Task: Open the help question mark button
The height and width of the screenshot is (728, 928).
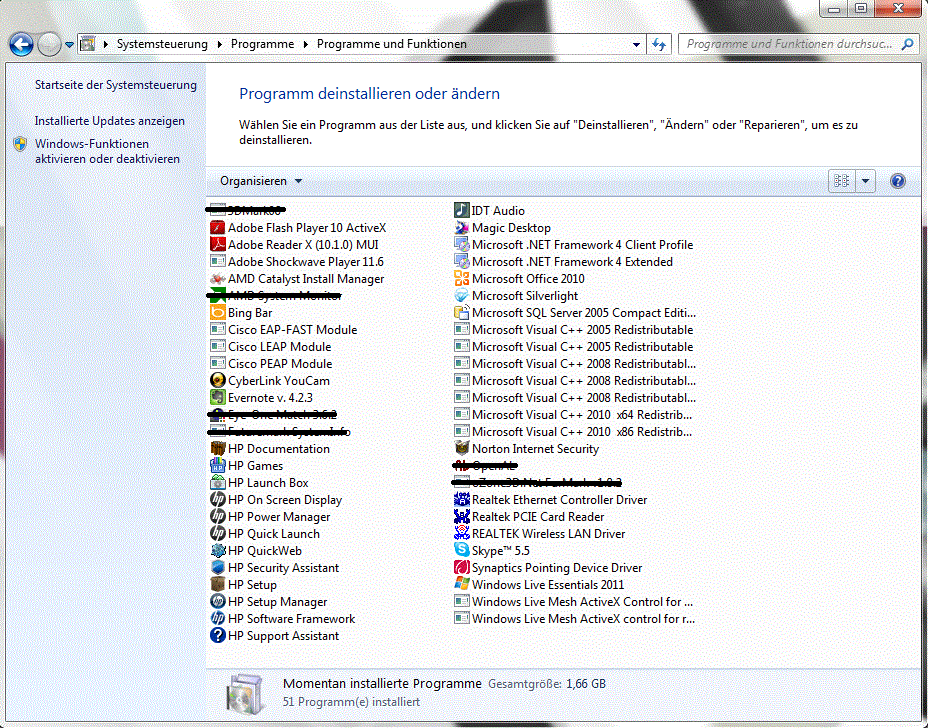Action: click(x=898, y=181)
